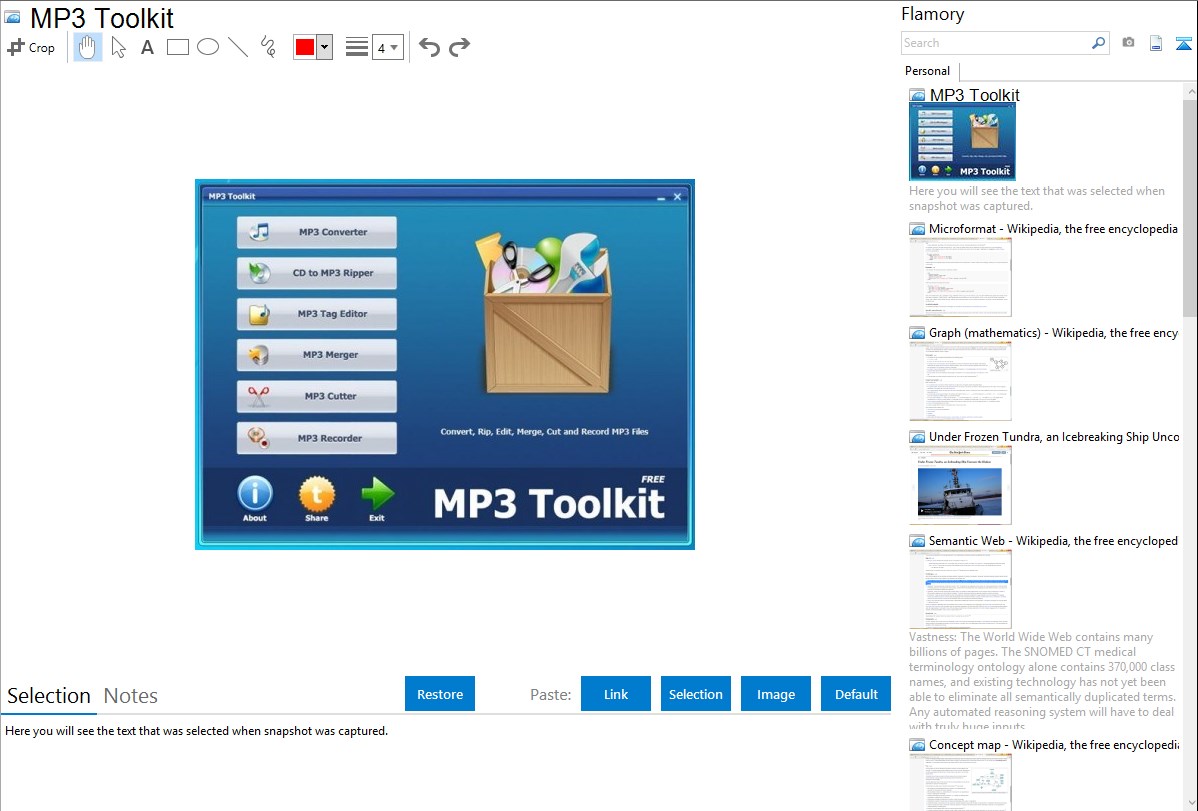Screen dimensions: 1198x811
Task: Open the Semantic Web snapshot thumbnail
Action: pyautogui.click(x=960, y=589)
